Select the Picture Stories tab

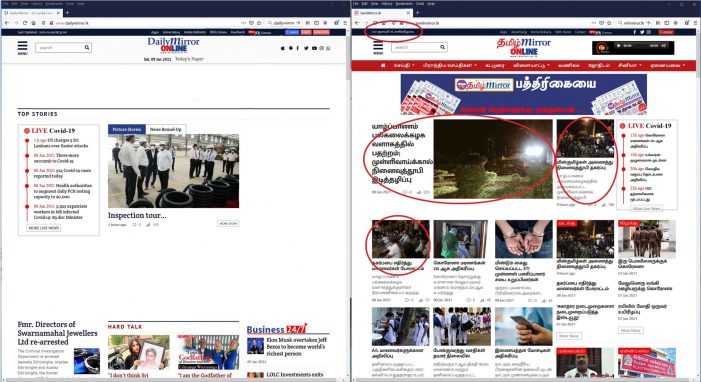[x=127, y=129]
